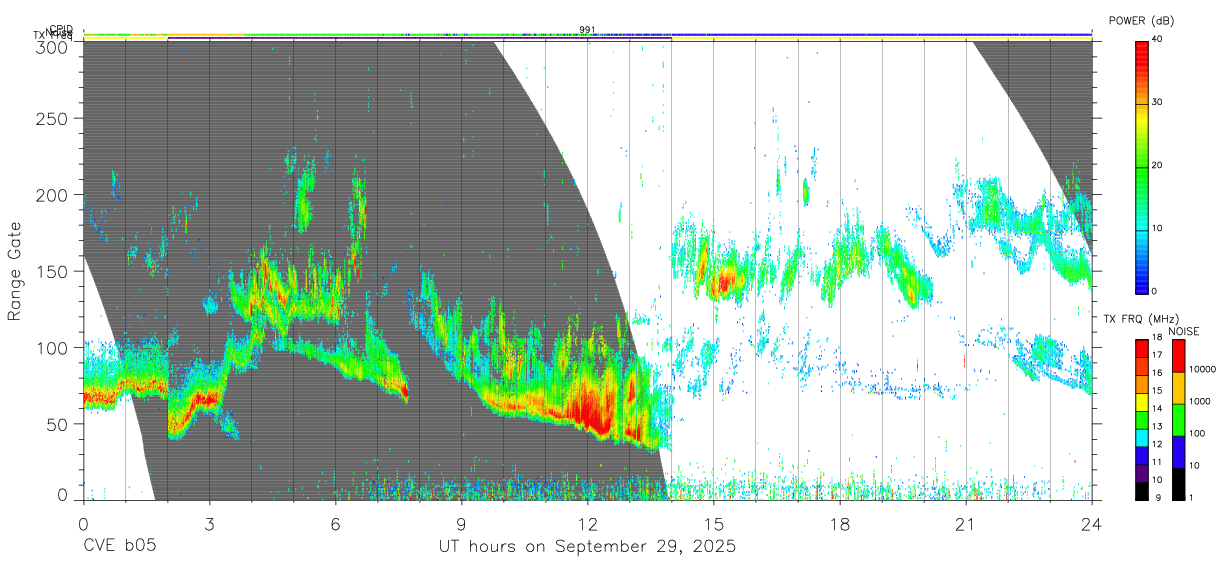Click the 15 label on the TX FRQ scale
Screen dimensions: 1228x567
1156,391
